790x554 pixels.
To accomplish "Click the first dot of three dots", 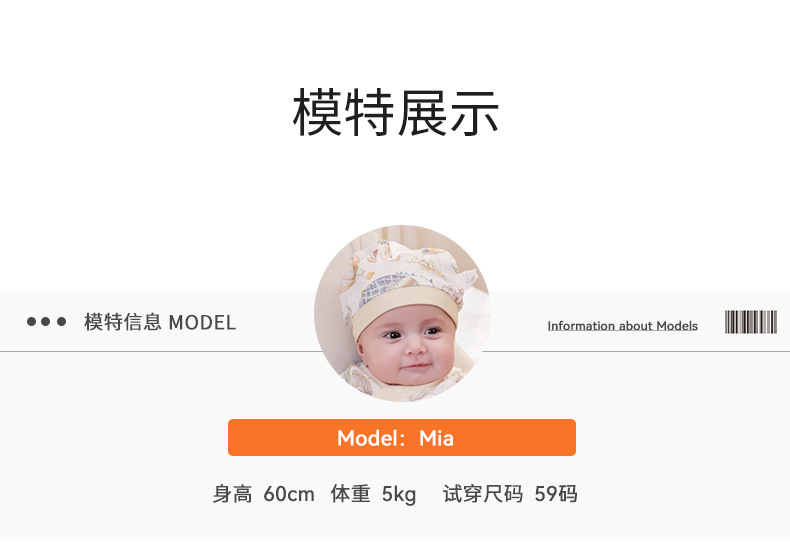I will click(x=32, y=321).
